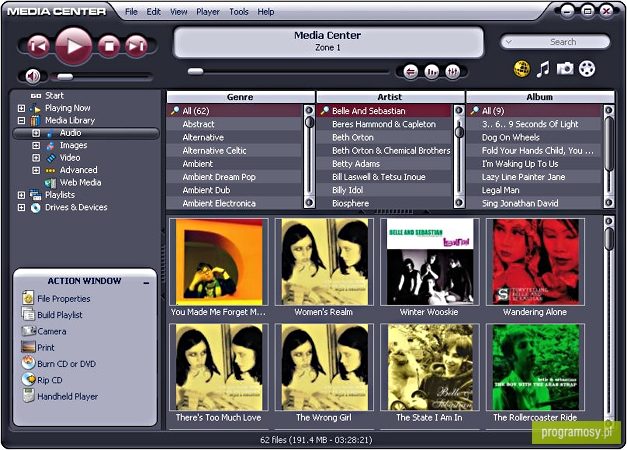The width and height of the screenshot is (627, 450).
Task: Open the View menu
Action: click(178, 12)
